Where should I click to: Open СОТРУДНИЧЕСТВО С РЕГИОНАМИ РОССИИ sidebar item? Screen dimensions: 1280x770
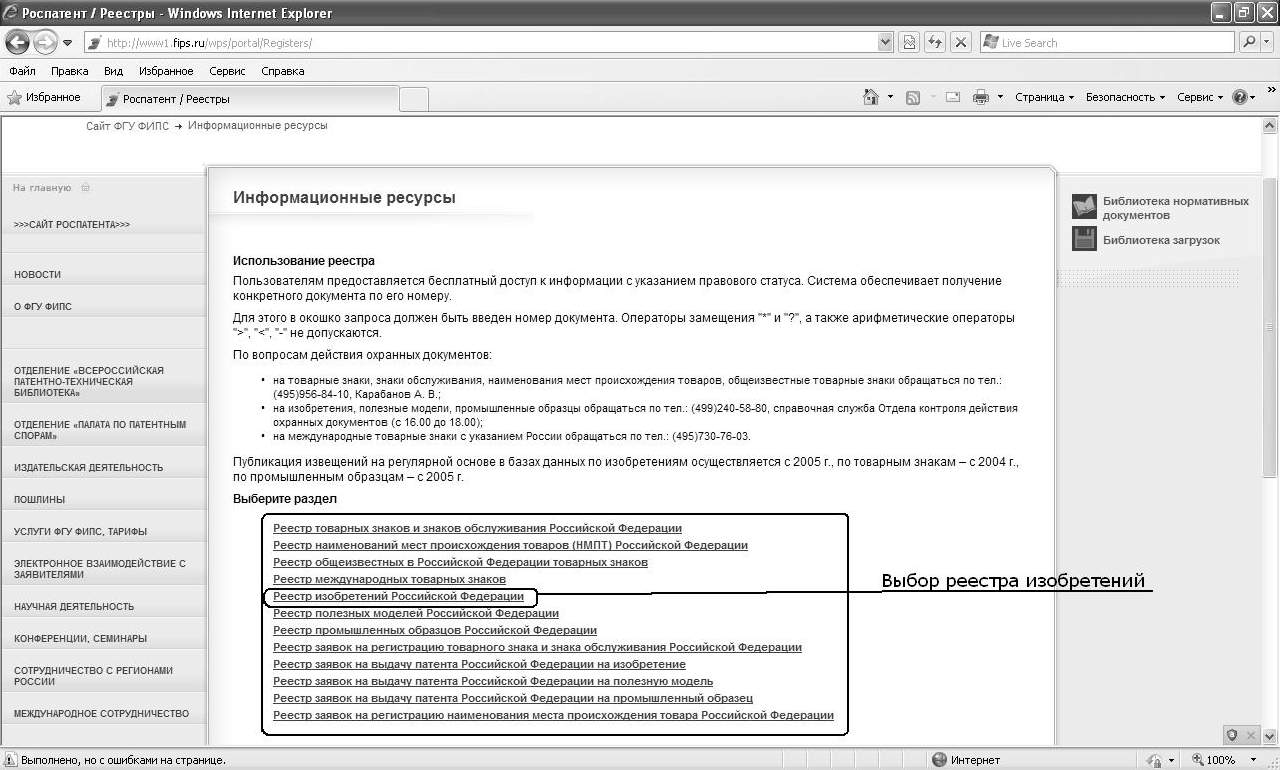tap(93, 676)
